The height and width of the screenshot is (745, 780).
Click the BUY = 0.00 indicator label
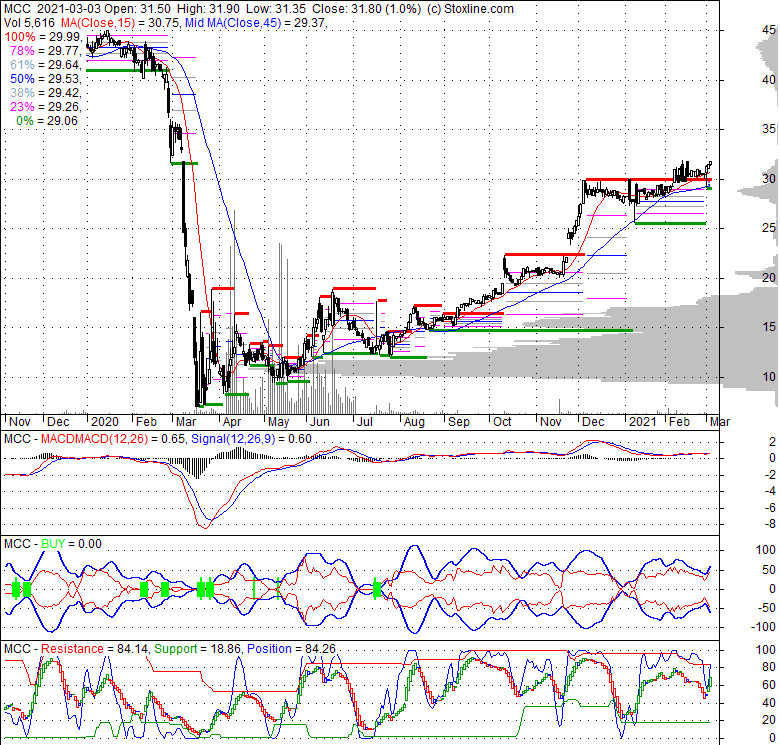71,544
